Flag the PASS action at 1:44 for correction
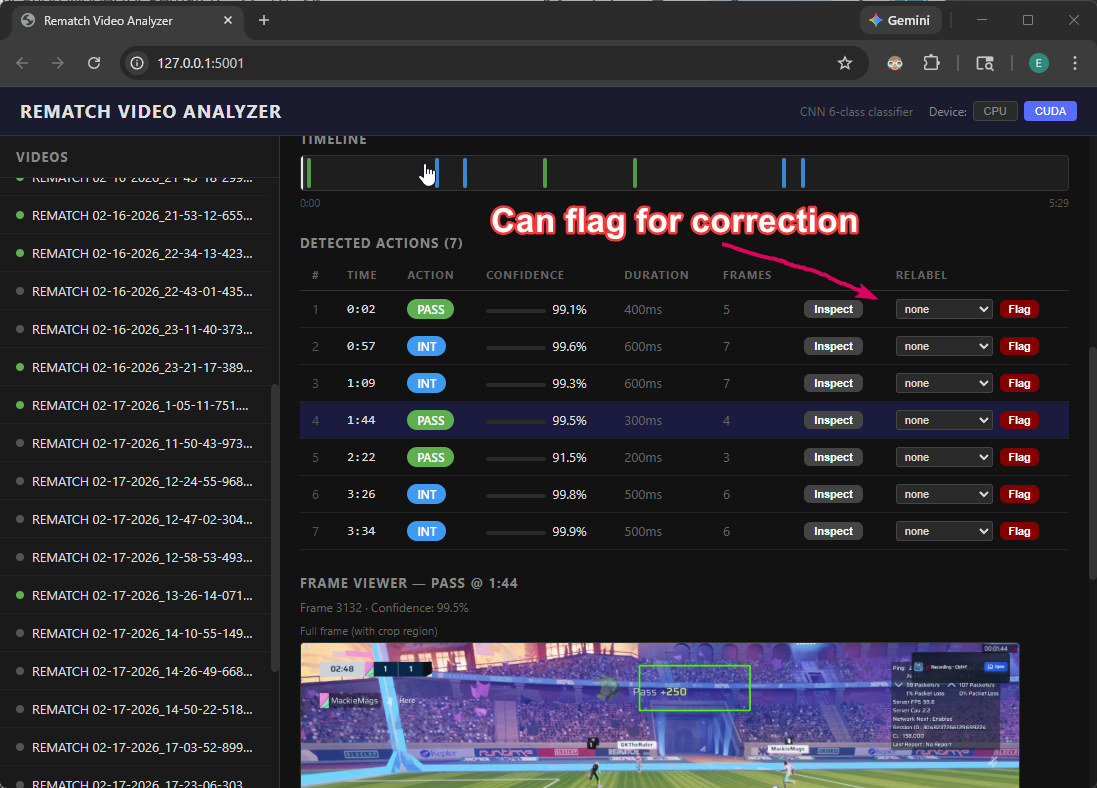The image size is (1097, 788). (x=1019, y=420)
